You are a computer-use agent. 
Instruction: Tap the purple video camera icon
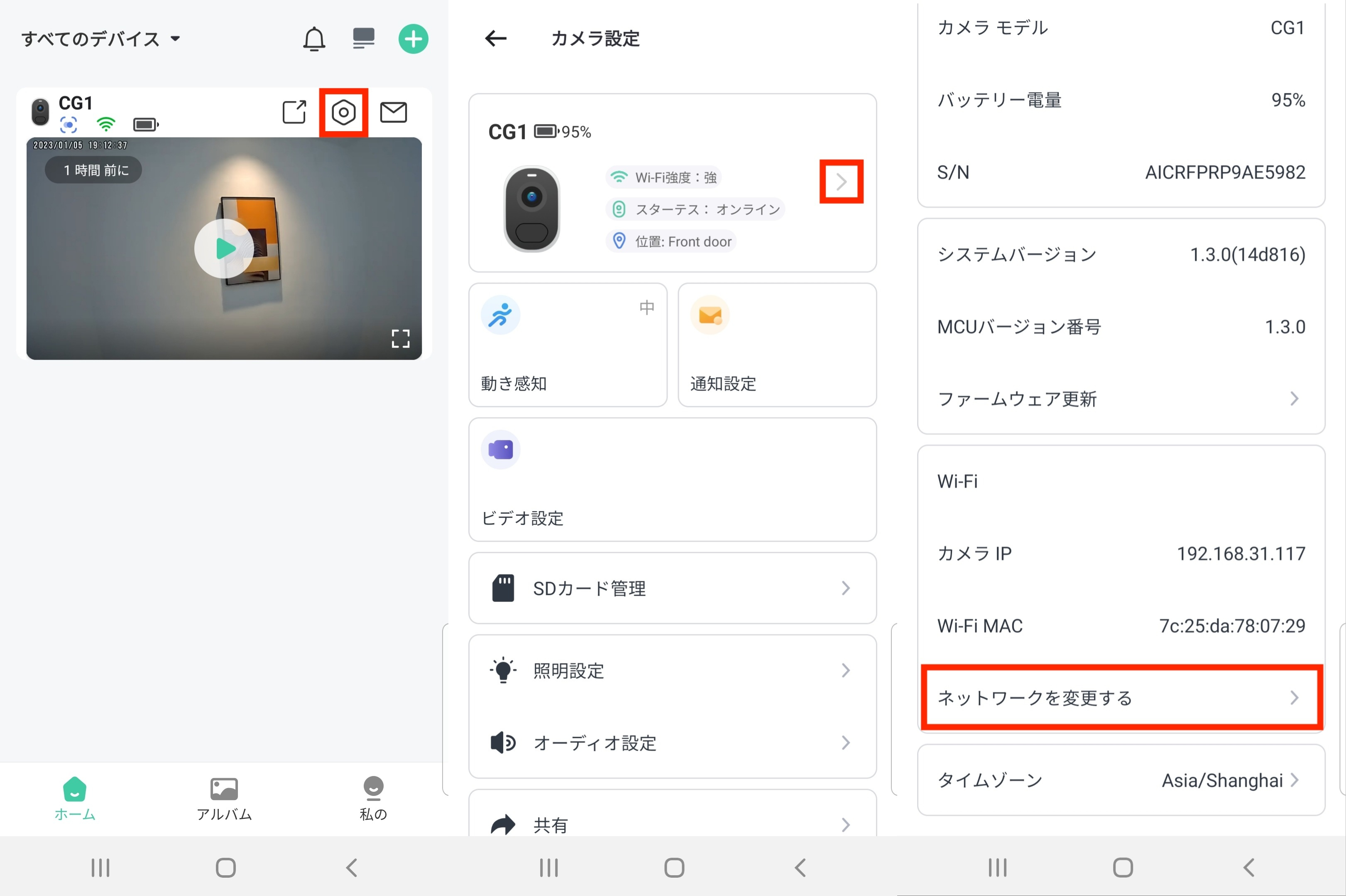click(x=500, y=450)
